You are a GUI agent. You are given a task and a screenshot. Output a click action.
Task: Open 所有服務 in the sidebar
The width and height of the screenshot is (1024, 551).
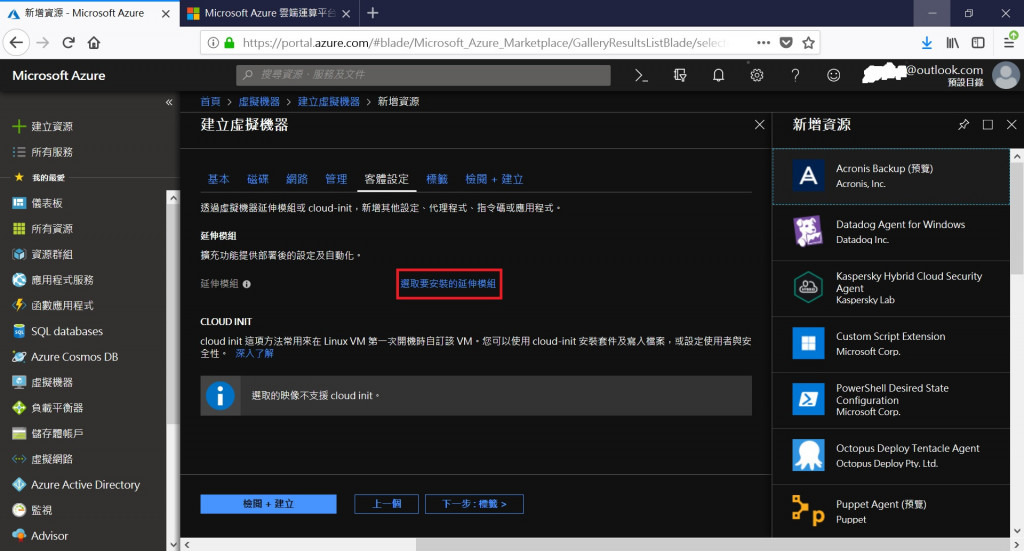pos(43,152)
